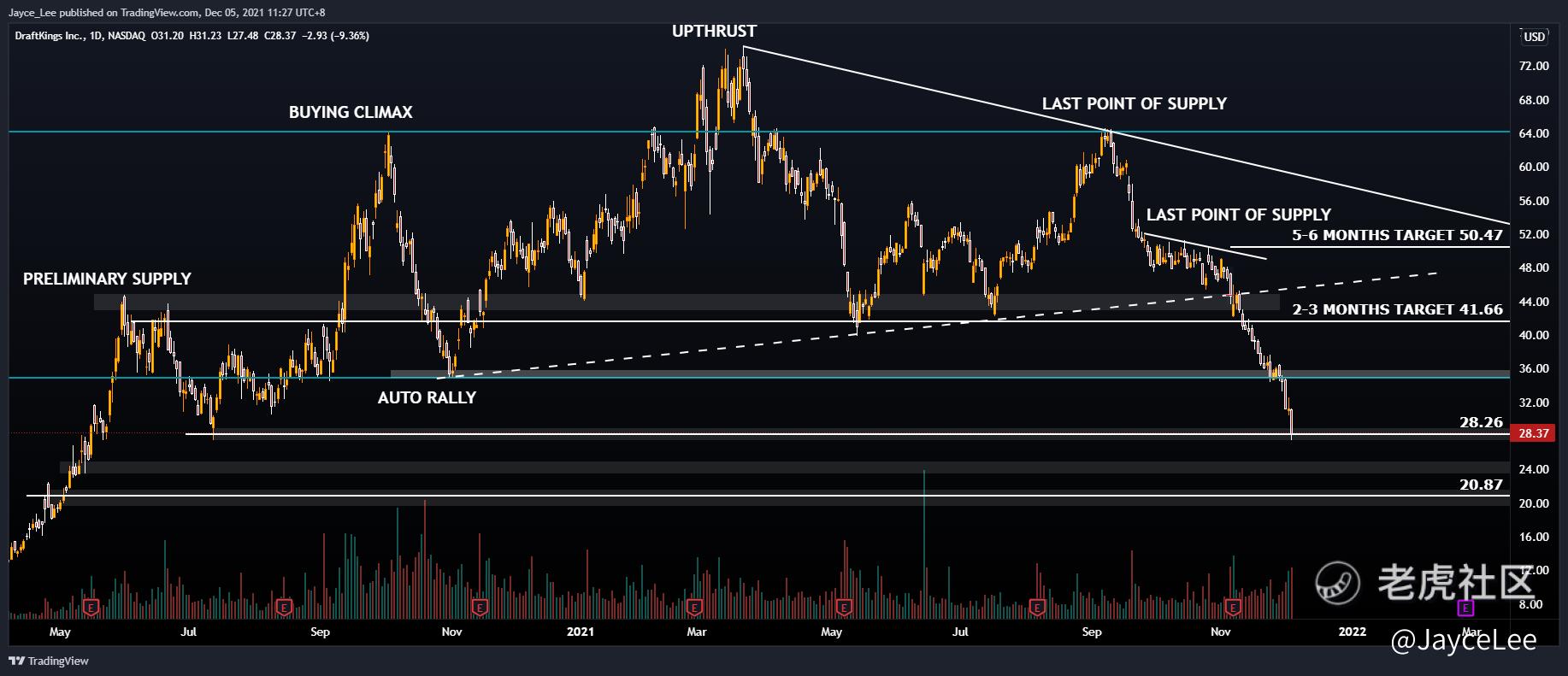The height and width of the screenshot is (676, 1568).
Task: Select the PRELIMINARY SUPPLY annotation label
Action: (x=107, y=279)
